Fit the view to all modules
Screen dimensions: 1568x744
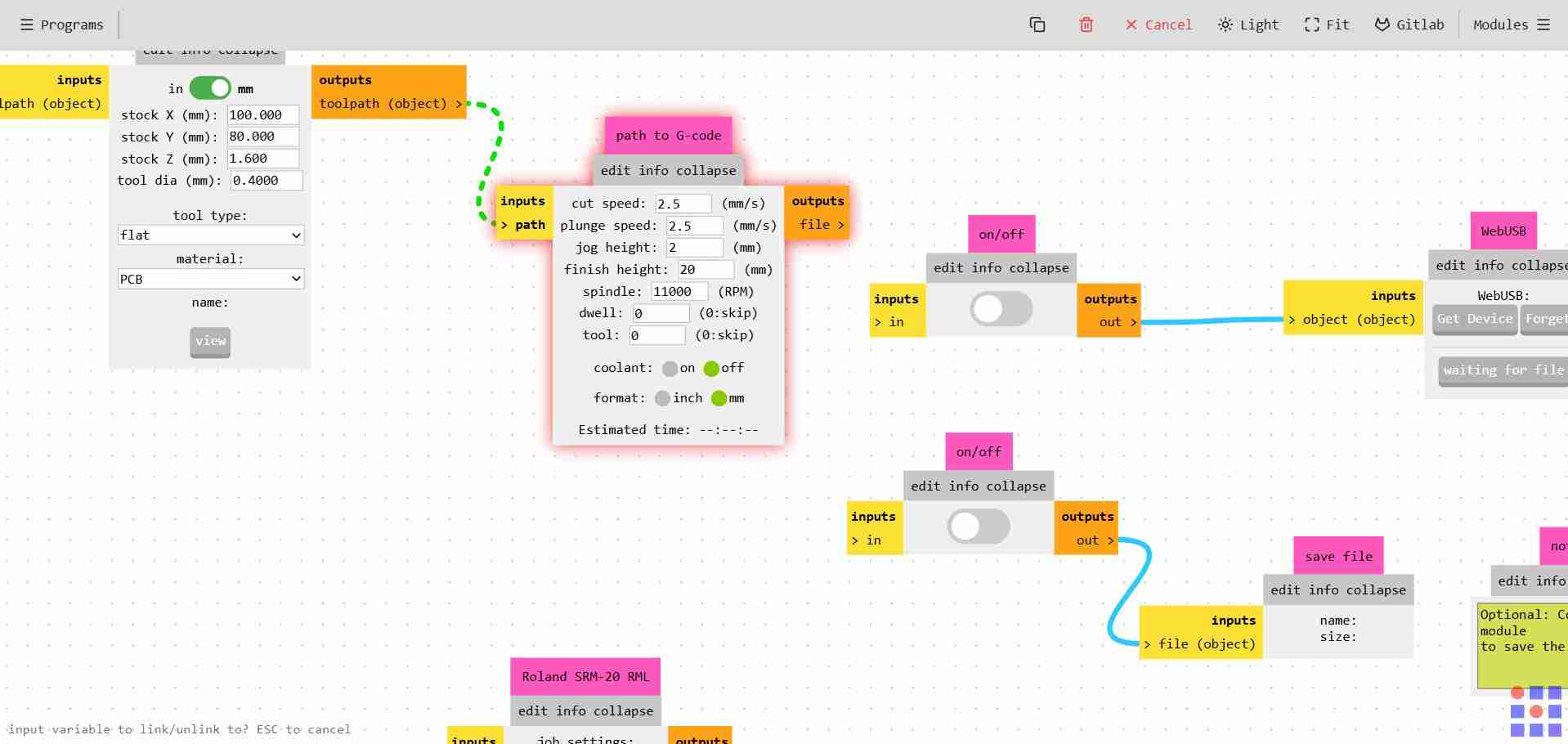pyautogui.click(x=1327, y=25)
